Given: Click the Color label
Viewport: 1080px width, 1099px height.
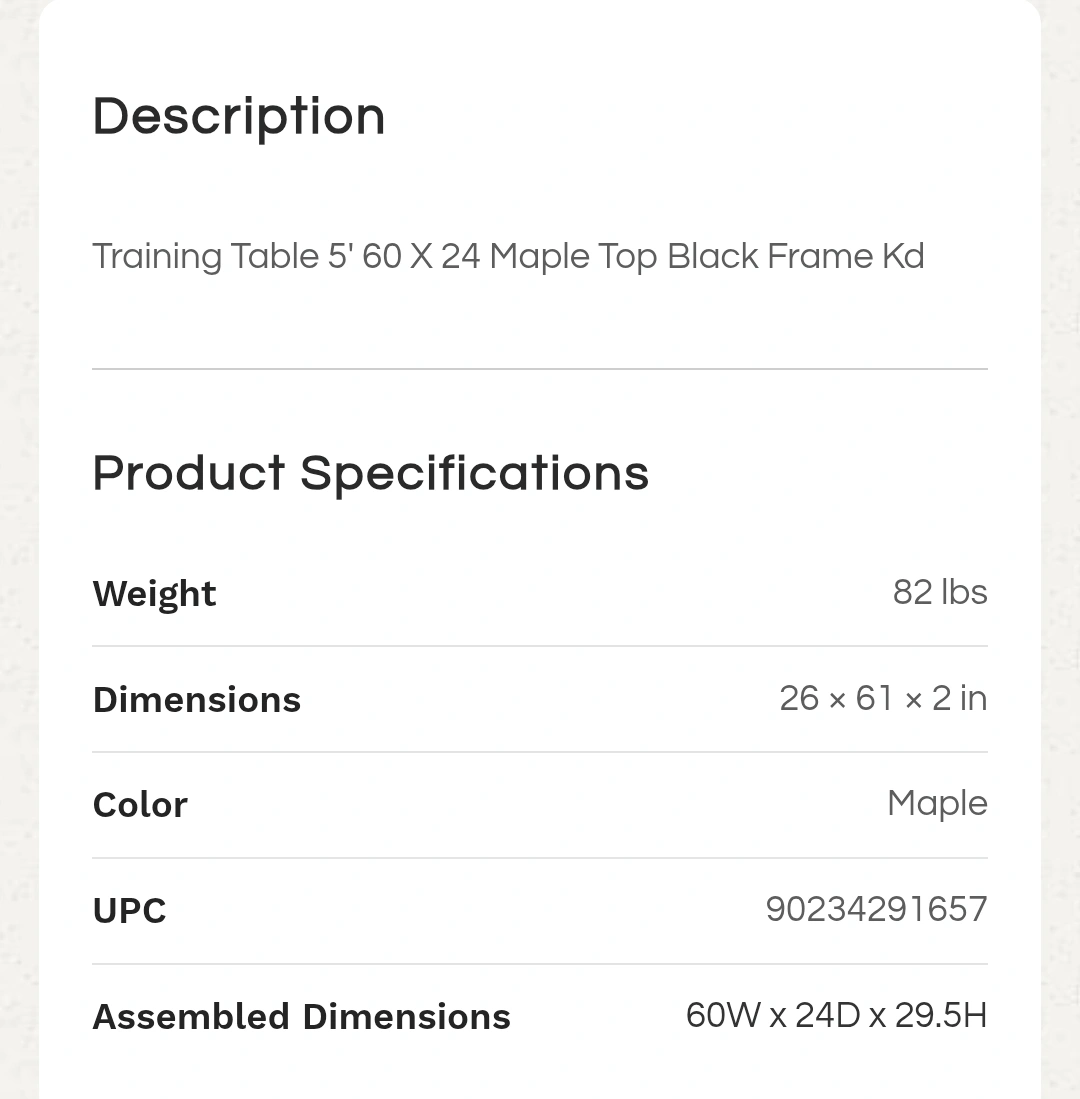Looking at the screenshot, I should pos(140,805).
